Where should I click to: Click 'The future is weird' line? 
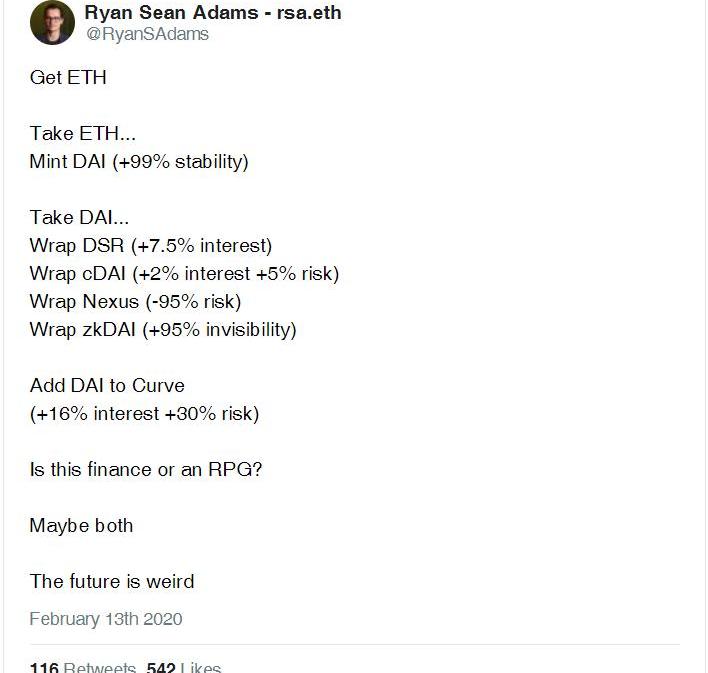pos(112,581)
